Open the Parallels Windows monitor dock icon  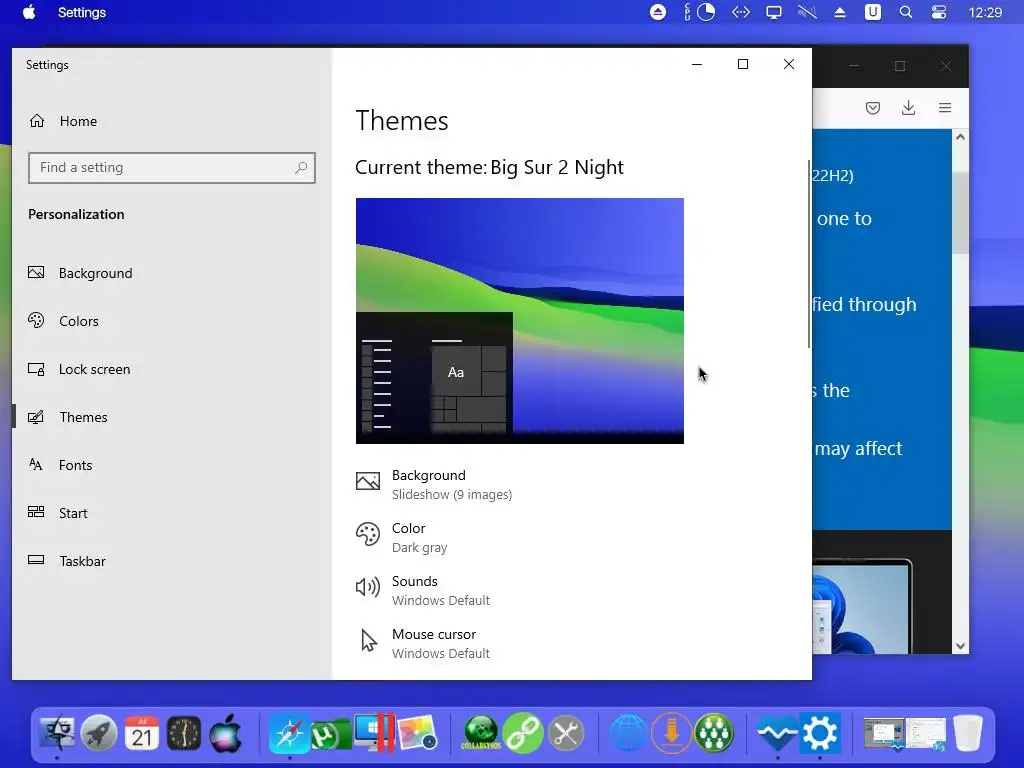coord(374,733)
